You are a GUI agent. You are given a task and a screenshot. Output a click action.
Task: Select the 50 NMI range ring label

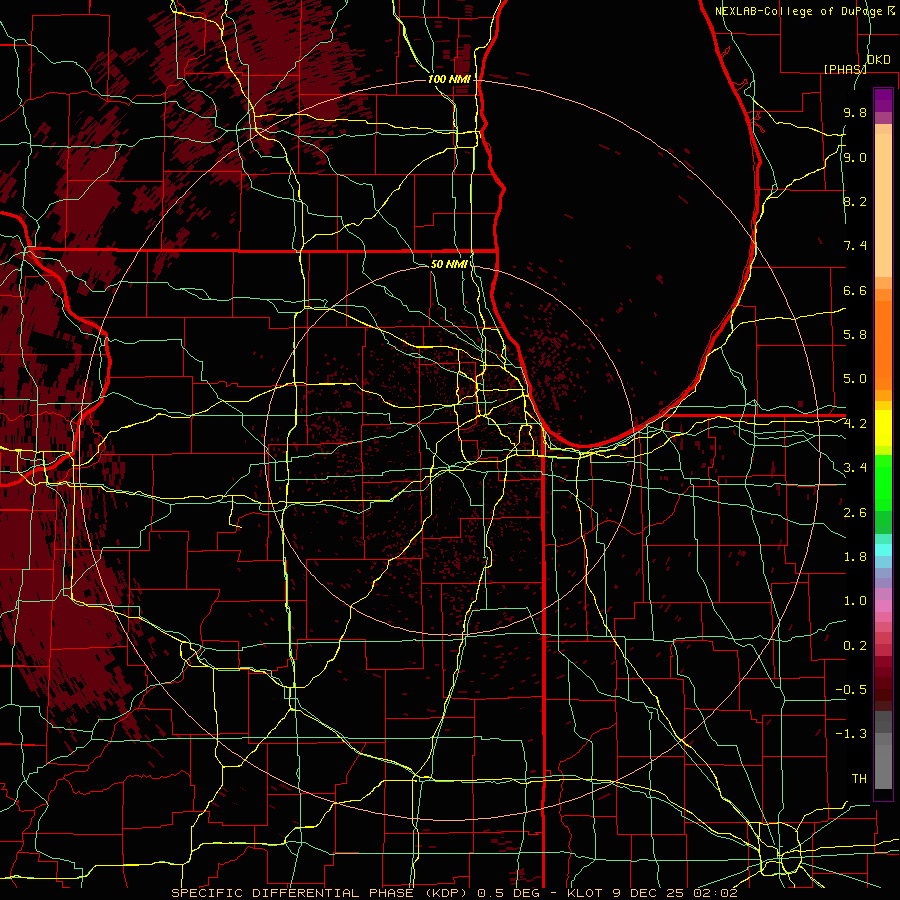click(x=449, y=264)
